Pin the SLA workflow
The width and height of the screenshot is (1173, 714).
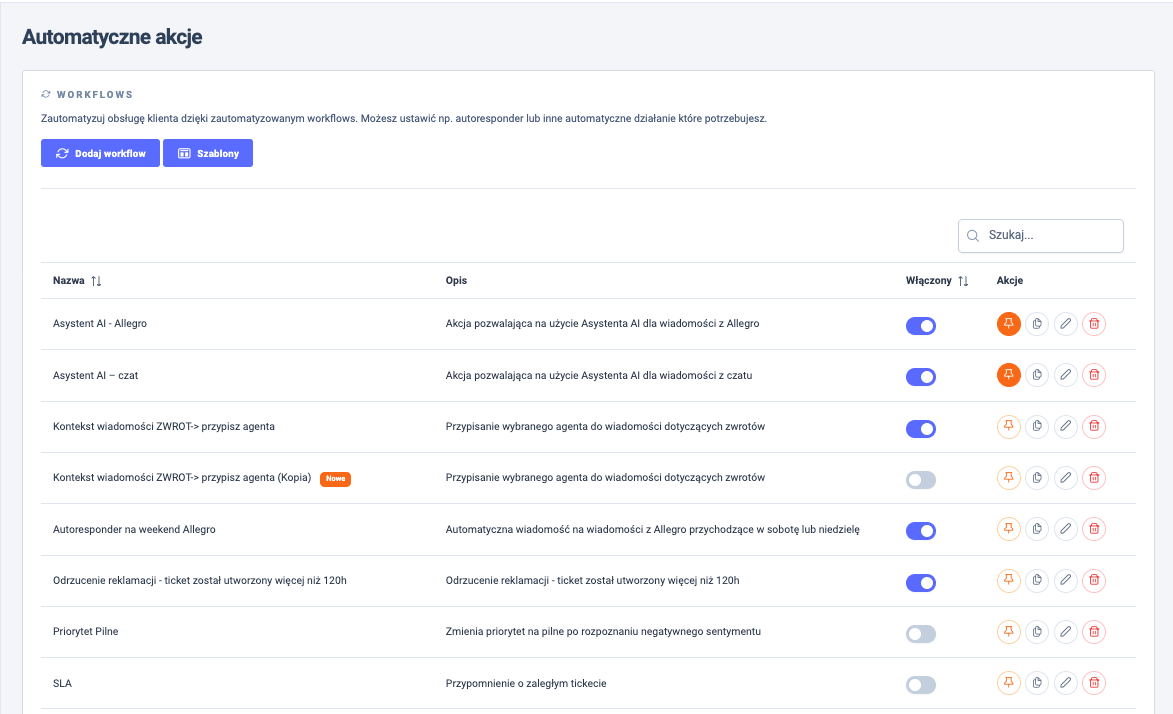click(1008, 683)
